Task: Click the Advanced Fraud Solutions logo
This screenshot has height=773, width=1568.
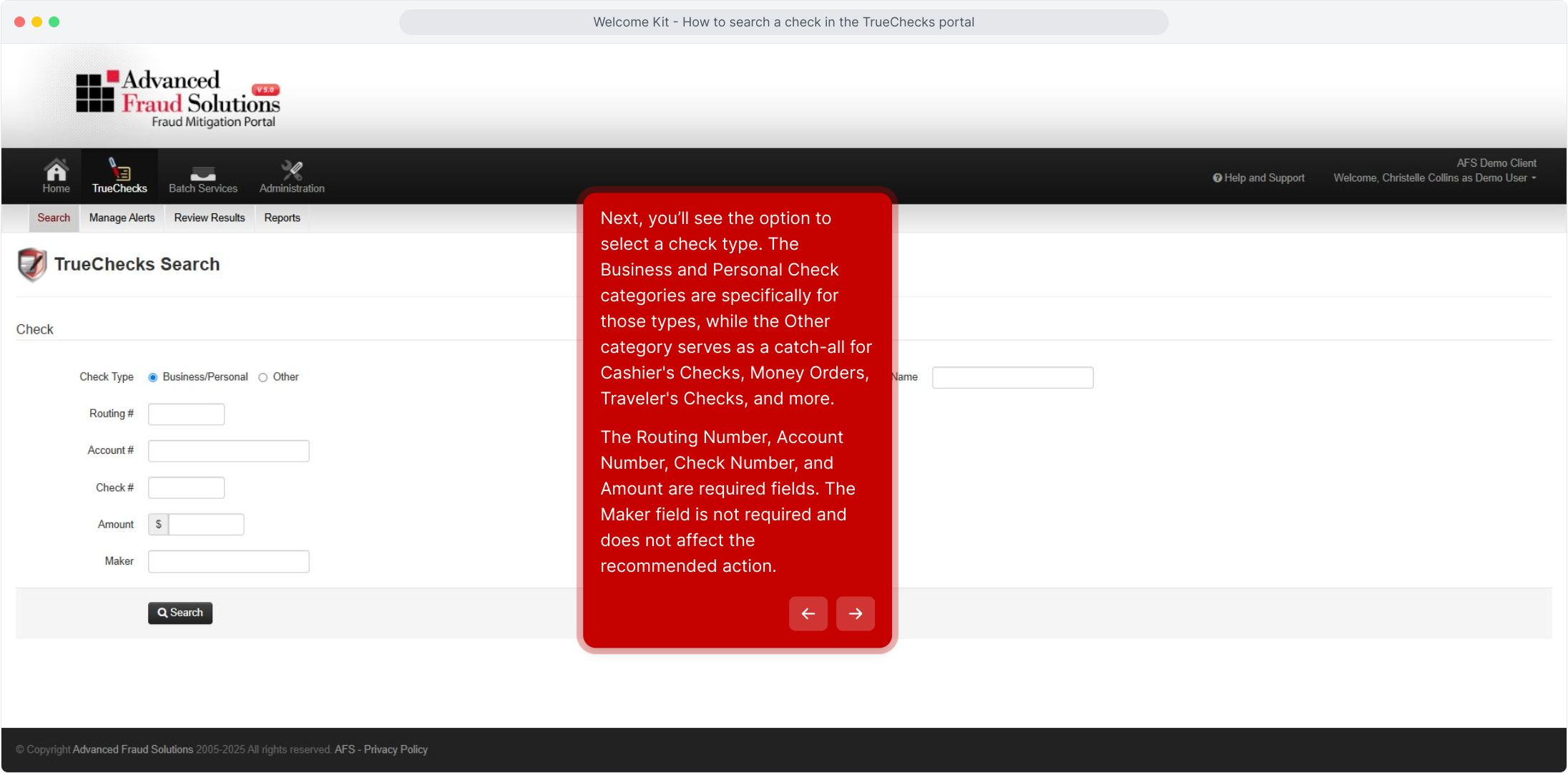Action: [x=178, y=99]
